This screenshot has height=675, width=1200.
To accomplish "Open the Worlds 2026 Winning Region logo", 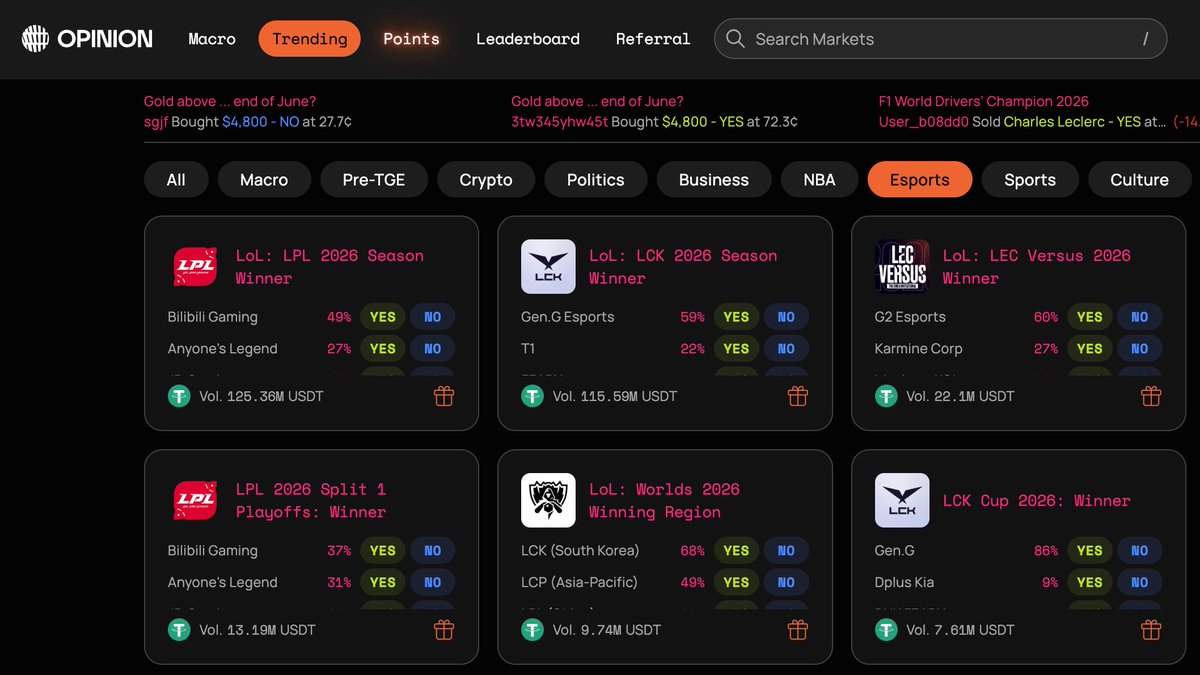I will [548, 500].
